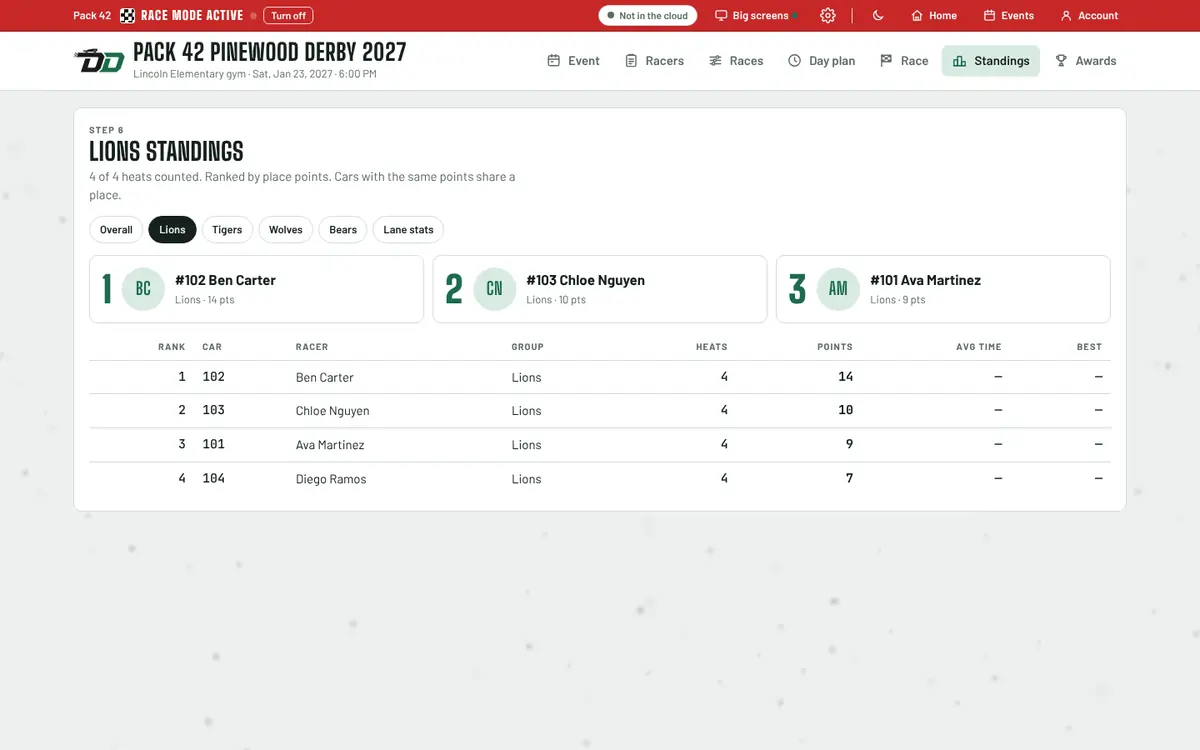Click the CN avatar for Chloe Nguyen

494,289
